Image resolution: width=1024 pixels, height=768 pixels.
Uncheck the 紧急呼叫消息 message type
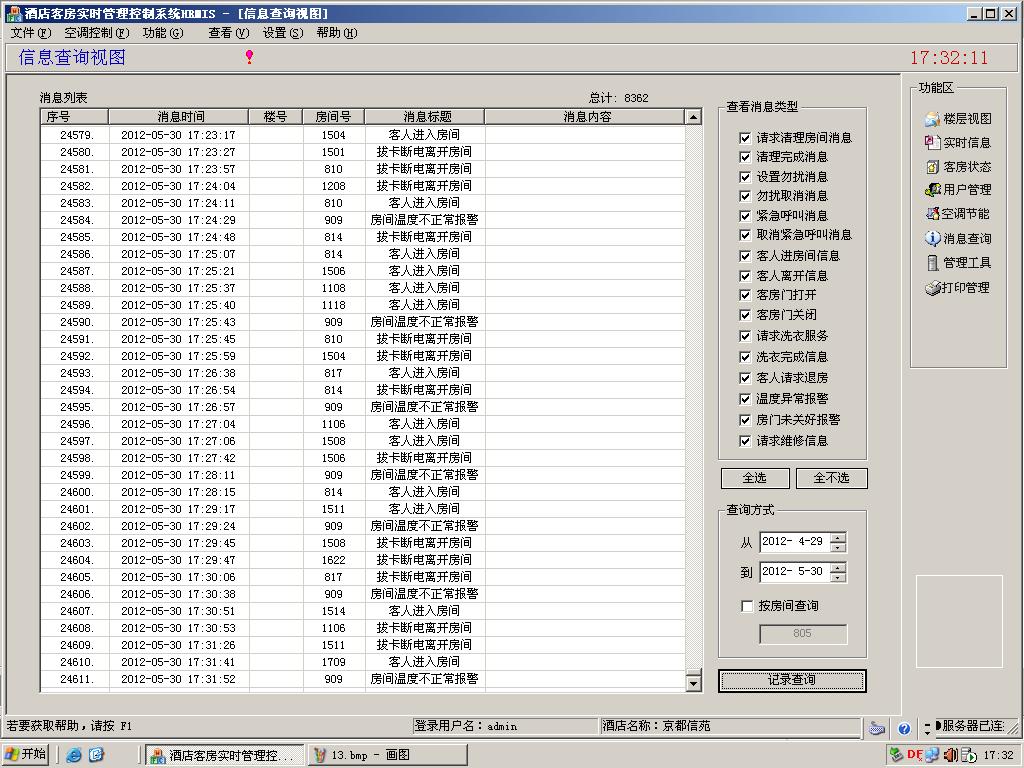click(745, 214)
